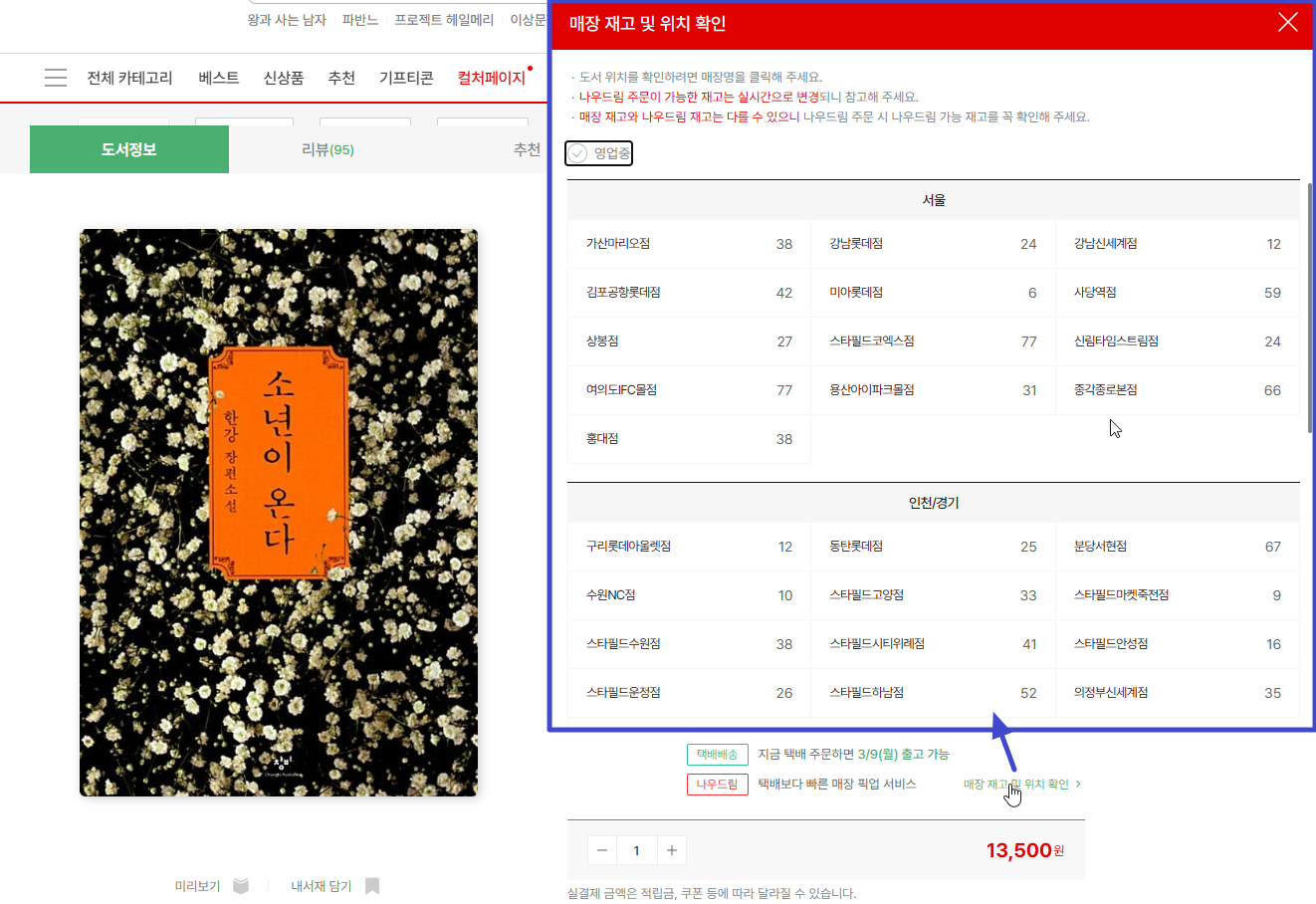
Task: Go to 베스트 menu
Action: pos(219,78)
